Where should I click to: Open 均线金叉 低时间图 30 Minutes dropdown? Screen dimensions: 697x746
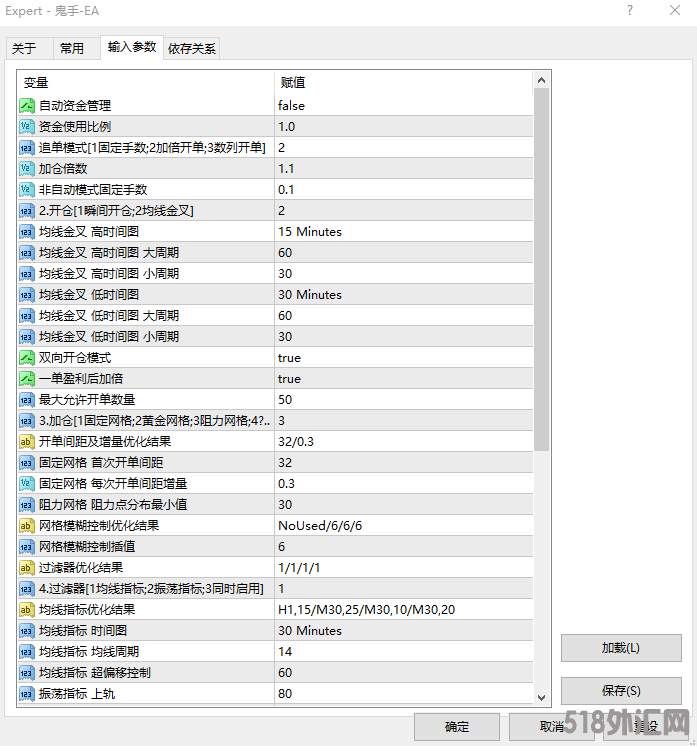[400, 294]
